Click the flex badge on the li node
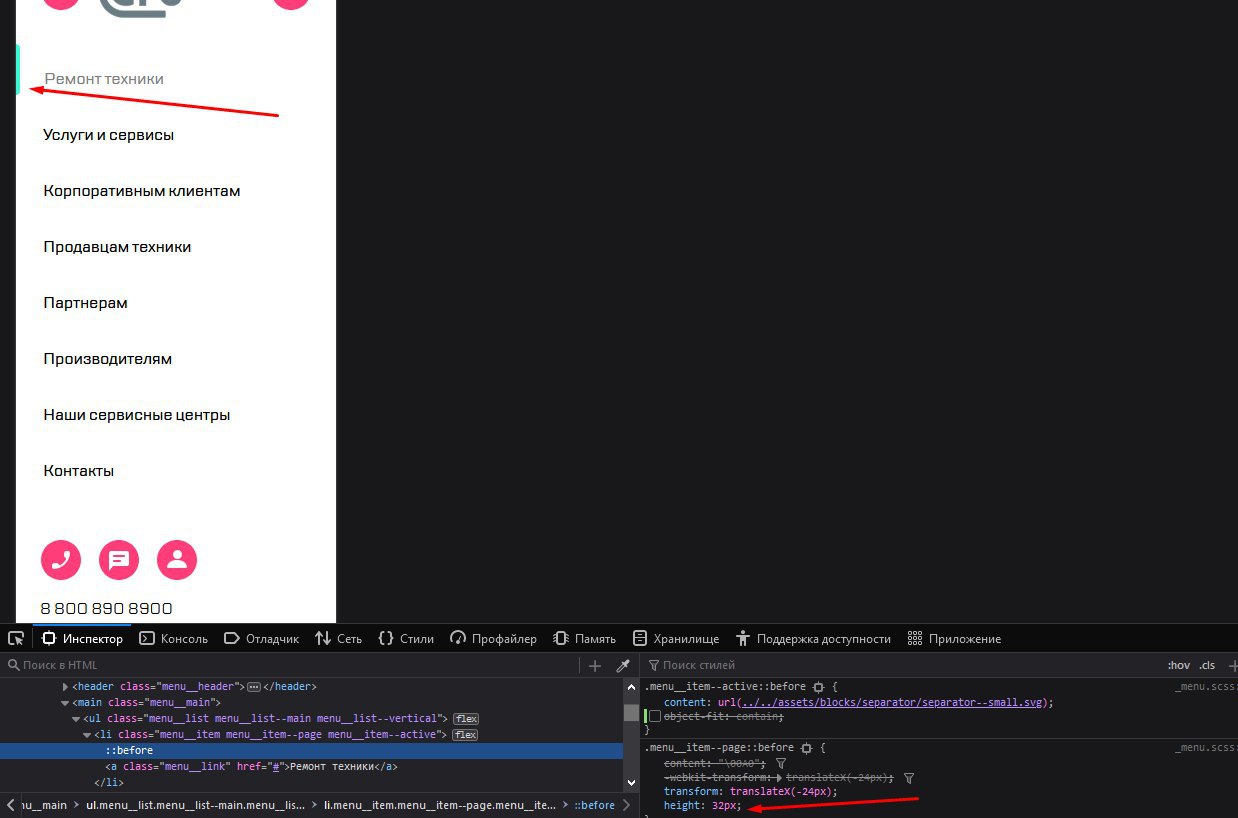The height and width of the screenshot is (818, 1238). point(465,735)
